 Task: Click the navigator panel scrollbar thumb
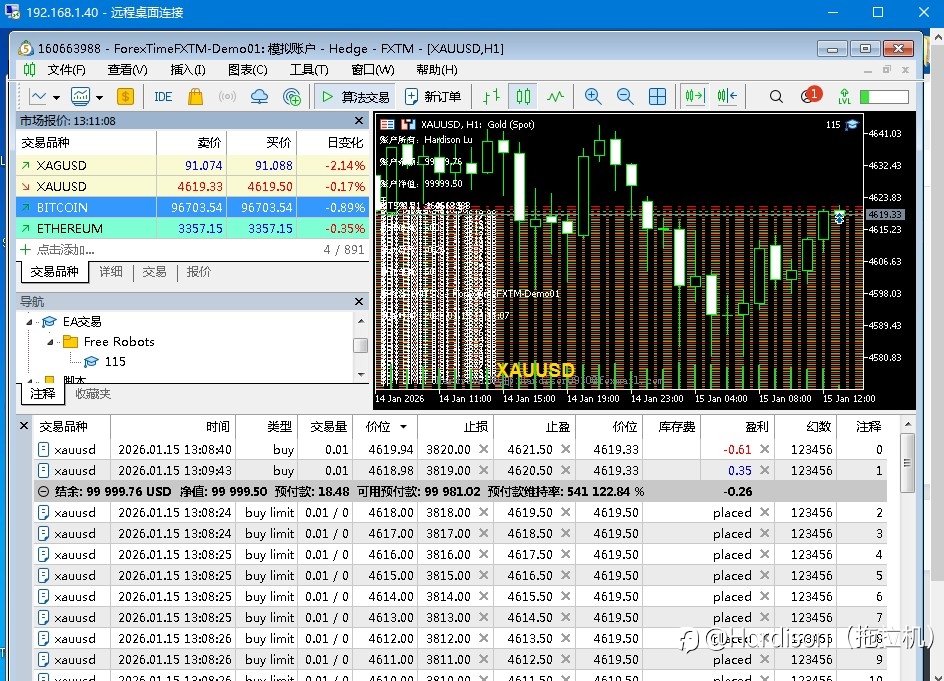click(x=360, y=345)
